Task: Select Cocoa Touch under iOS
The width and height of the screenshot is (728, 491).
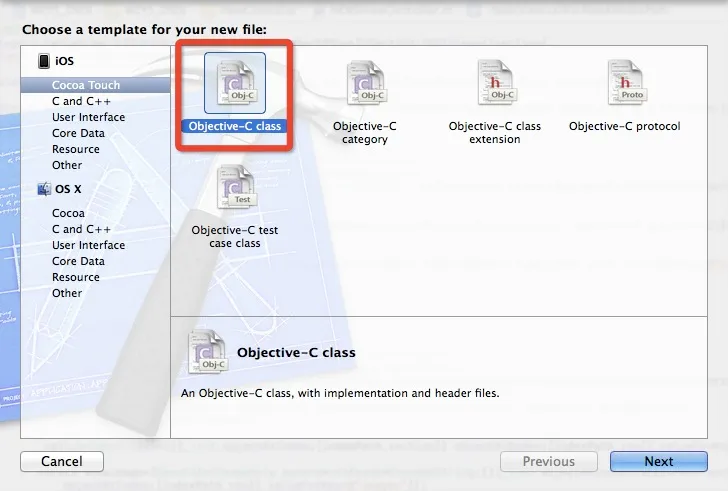Action: coord(95,85)
